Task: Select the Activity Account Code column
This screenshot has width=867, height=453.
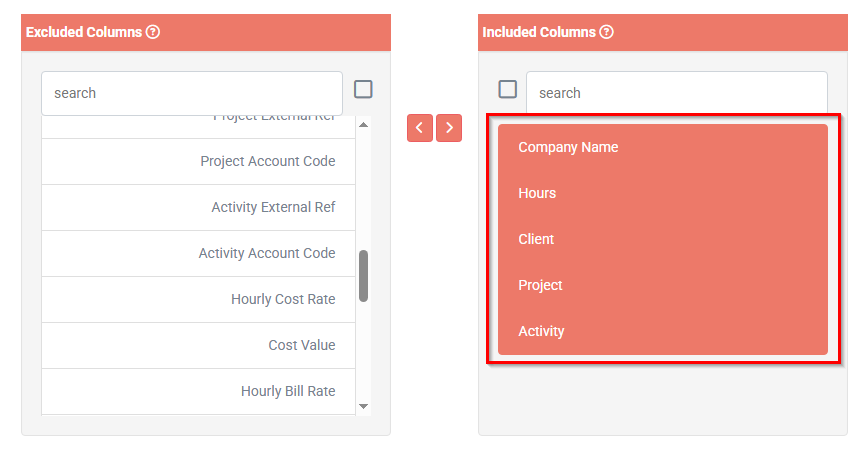Action: pos(199,253)
